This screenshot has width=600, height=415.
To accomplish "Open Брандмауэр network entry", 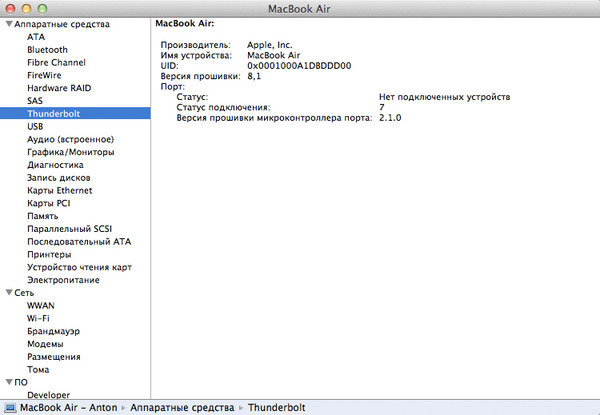I will pyautogui.click(x=53, y=331).
